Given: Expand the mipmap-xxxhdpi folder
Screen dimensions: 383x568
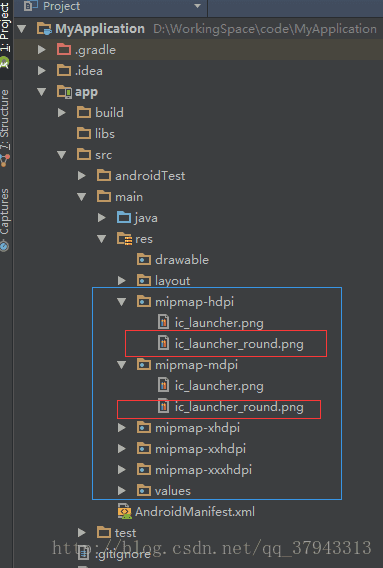Looking at the screenshot, I should [122, 470].
